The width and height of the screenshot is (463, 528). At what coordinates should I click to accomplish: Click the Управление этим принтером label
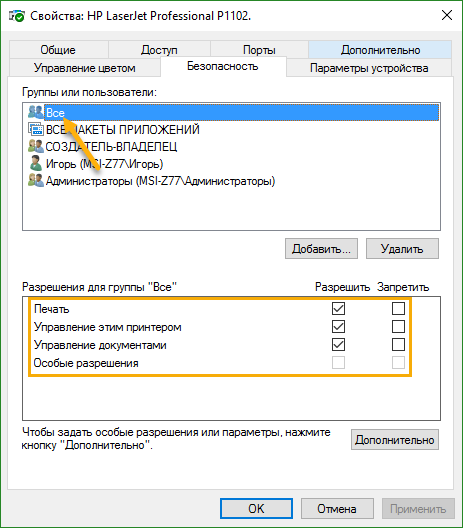[x=107, y=327]
